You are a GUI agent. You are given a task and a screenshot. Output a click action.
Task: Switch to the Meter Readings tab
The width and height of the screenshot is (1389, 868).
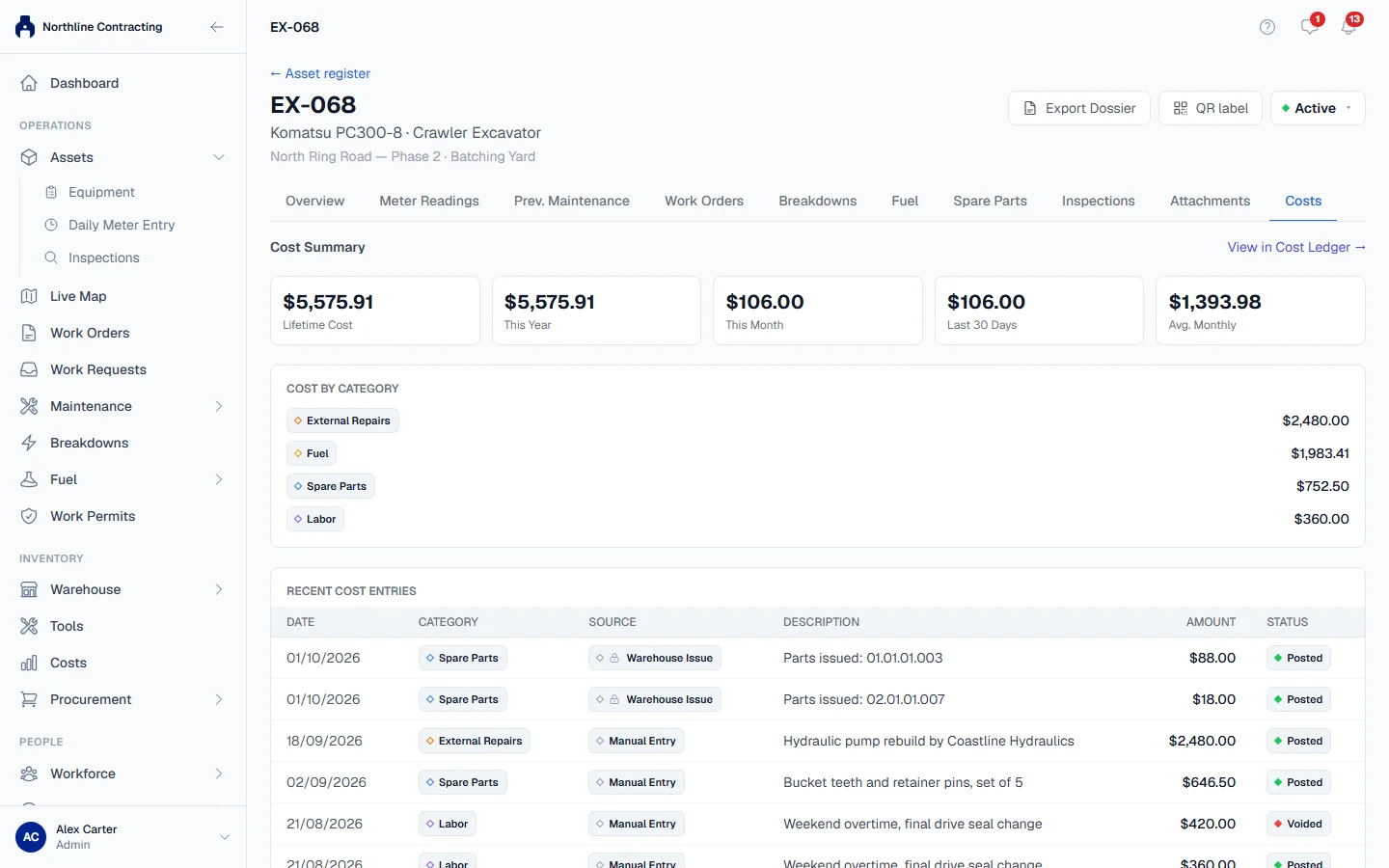pos(429,201)
